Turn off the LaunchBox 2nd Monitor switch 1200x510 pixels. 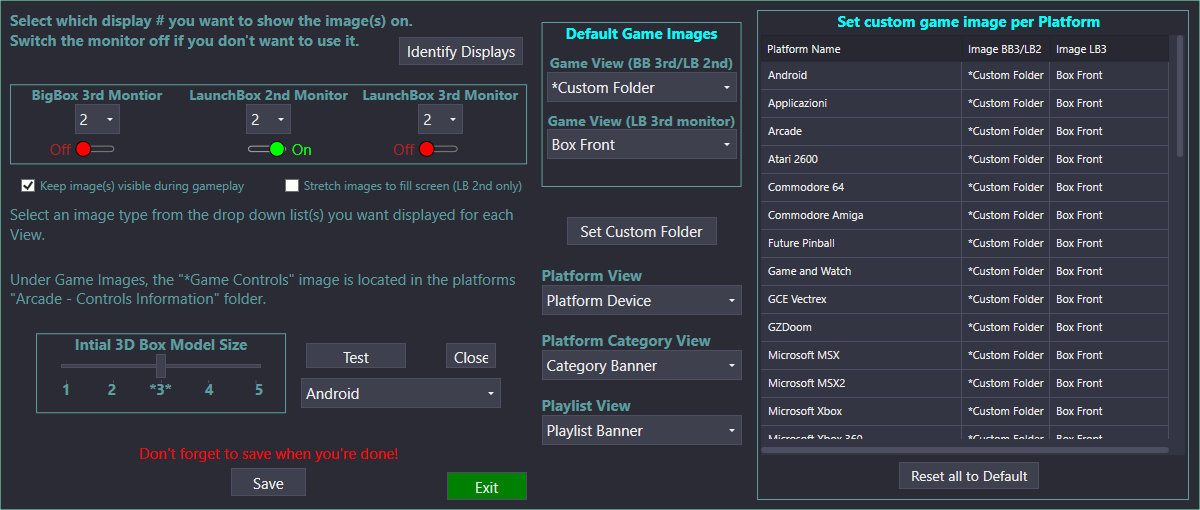(268, 149)
